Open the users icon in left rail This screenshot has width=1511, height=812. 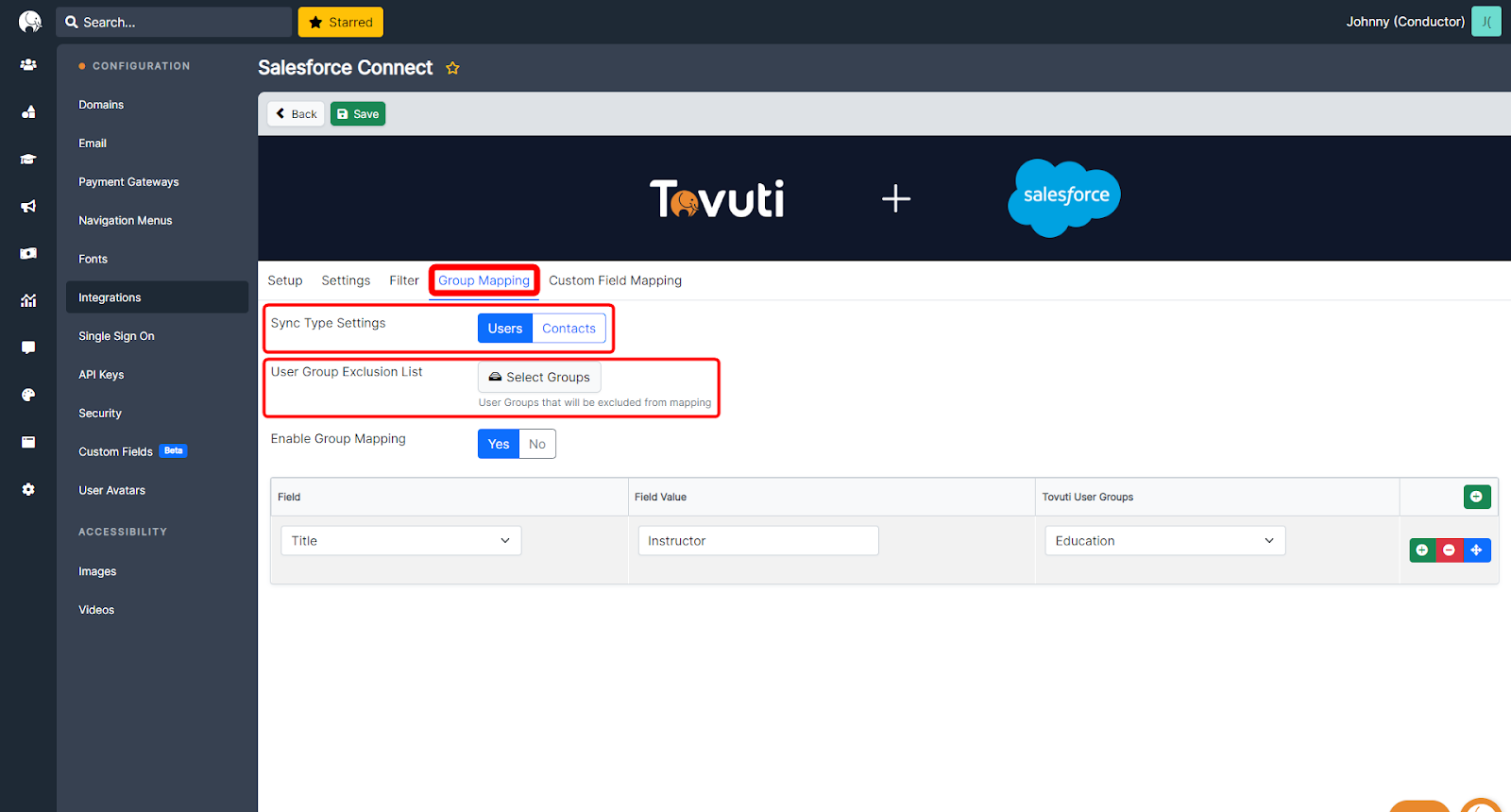coord(28,65)
